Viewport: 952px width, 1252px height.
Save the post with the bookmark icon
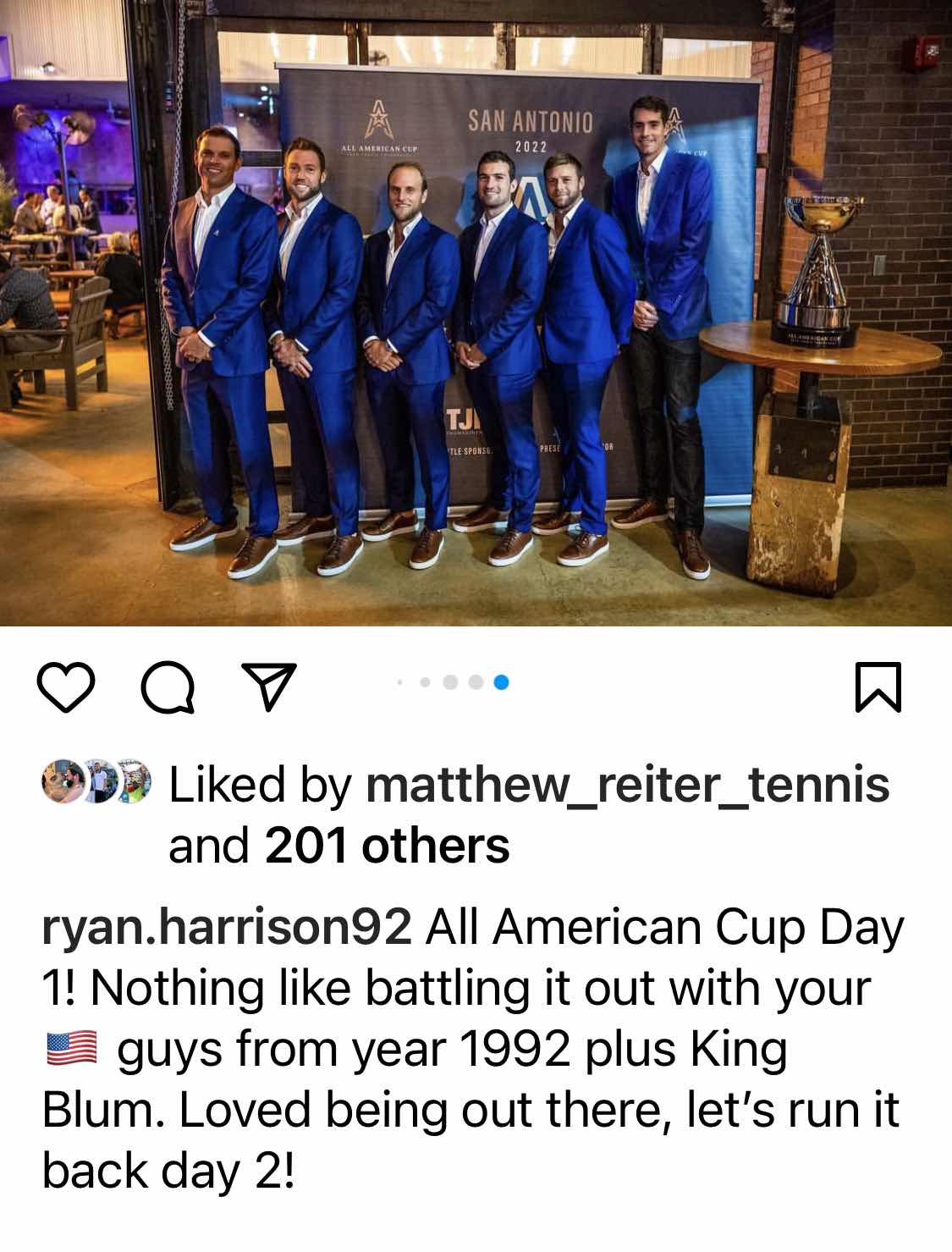point(878,687)
